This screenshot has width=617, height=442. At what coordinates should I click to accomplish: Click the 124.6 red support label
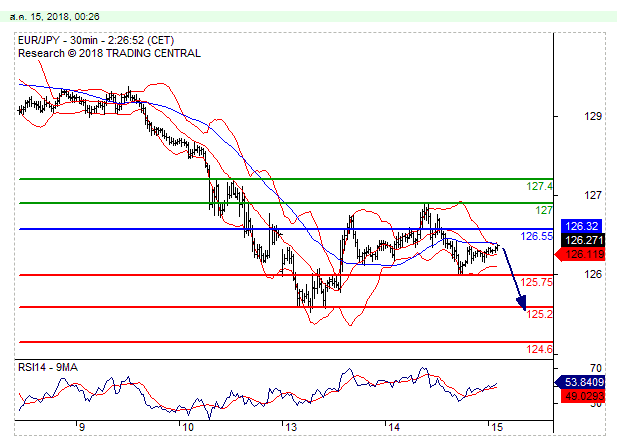tap(539, 349)
